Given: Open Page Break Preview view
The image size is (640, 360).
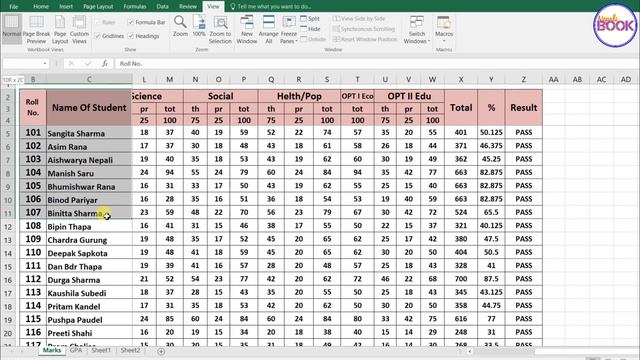Looking at the screenshot, I should pyautogui.click(x=36, y=29).
